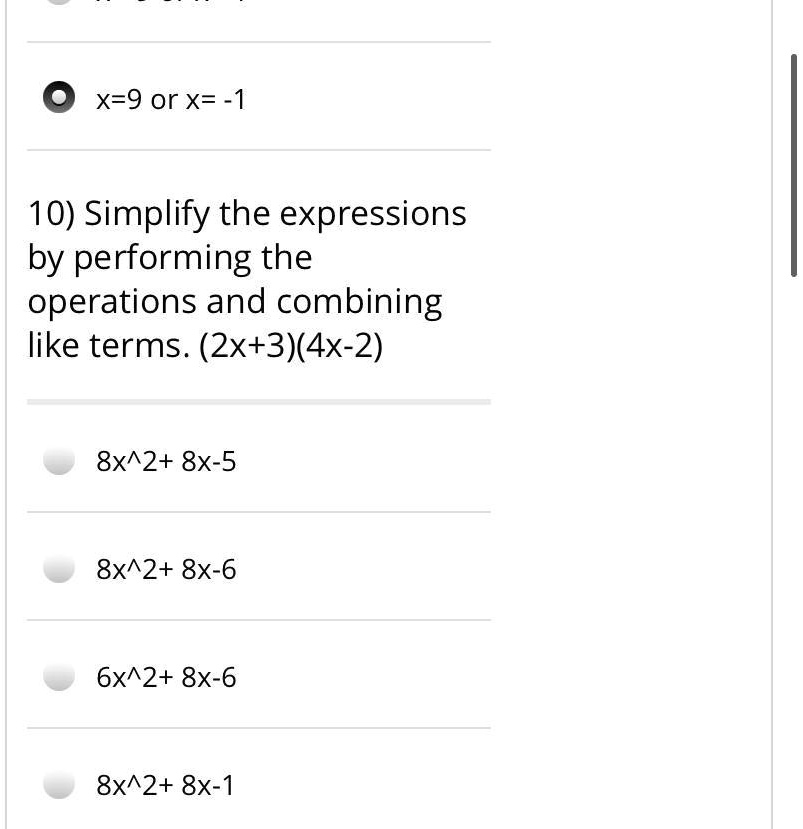The height and width of the screenshot is (829, 803).
Task: Select the radio button beside 8x^2+ 8x-6
Action: 60,569
